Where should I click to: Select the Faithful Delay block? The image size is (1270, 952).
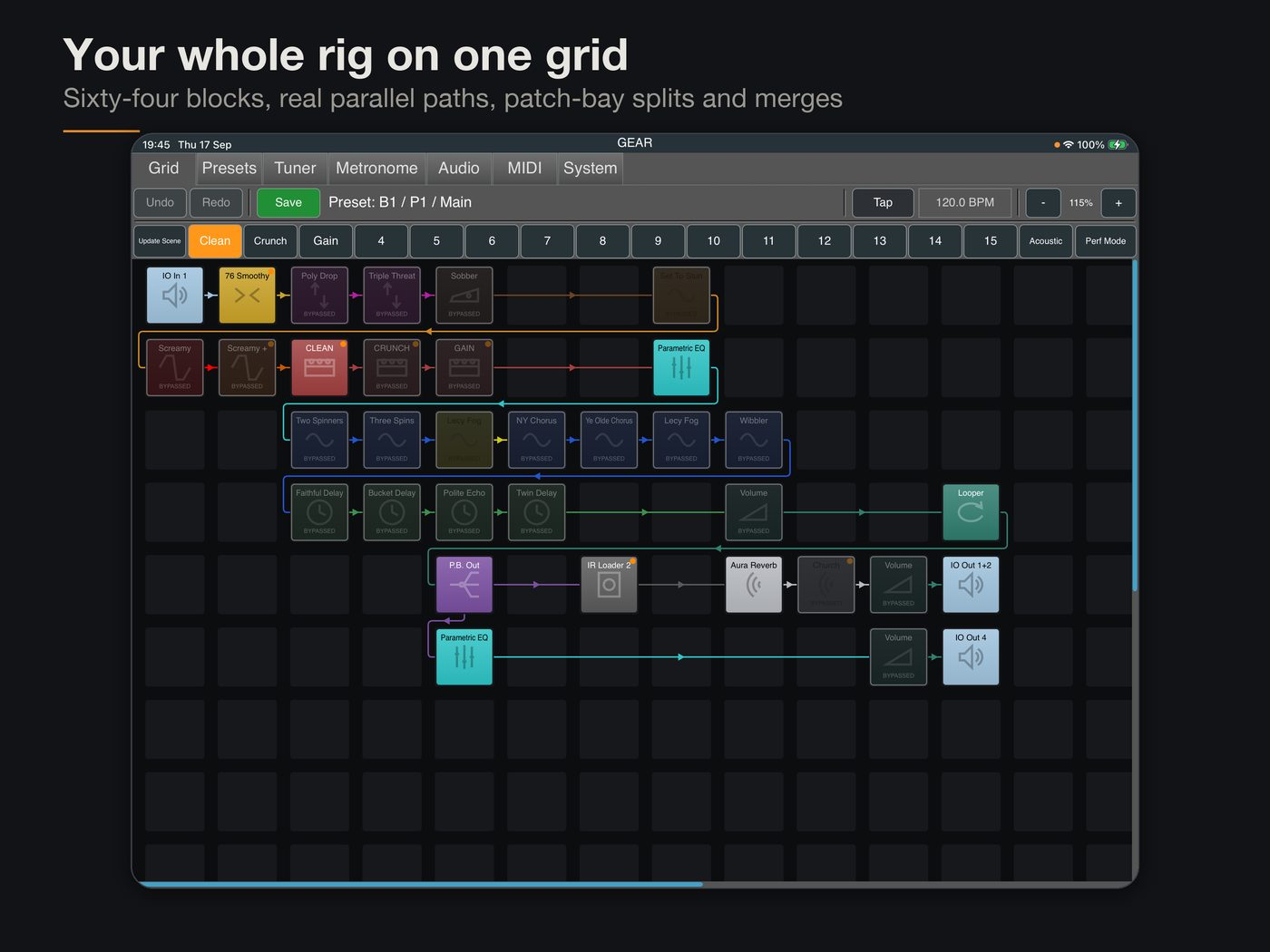[319, 512]
